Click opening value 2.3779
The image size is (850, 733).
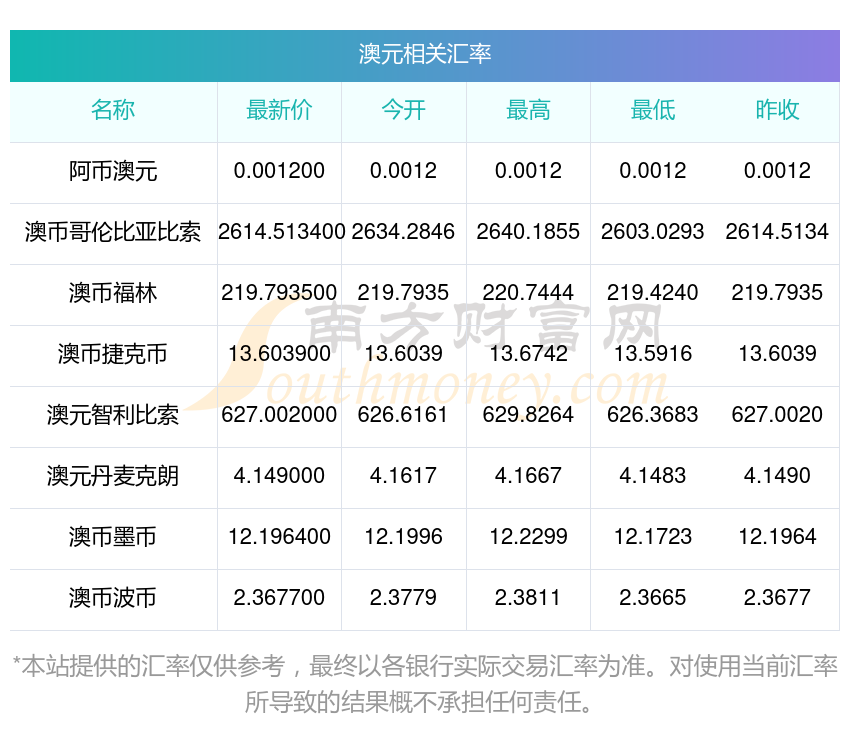pos(403,598)
